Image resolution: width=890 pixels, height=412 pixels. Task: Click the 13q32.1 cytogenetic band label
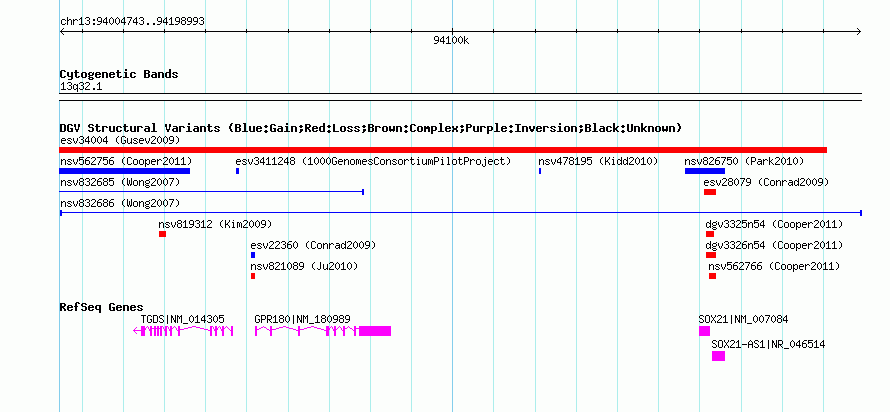click(x=81, y=87)
